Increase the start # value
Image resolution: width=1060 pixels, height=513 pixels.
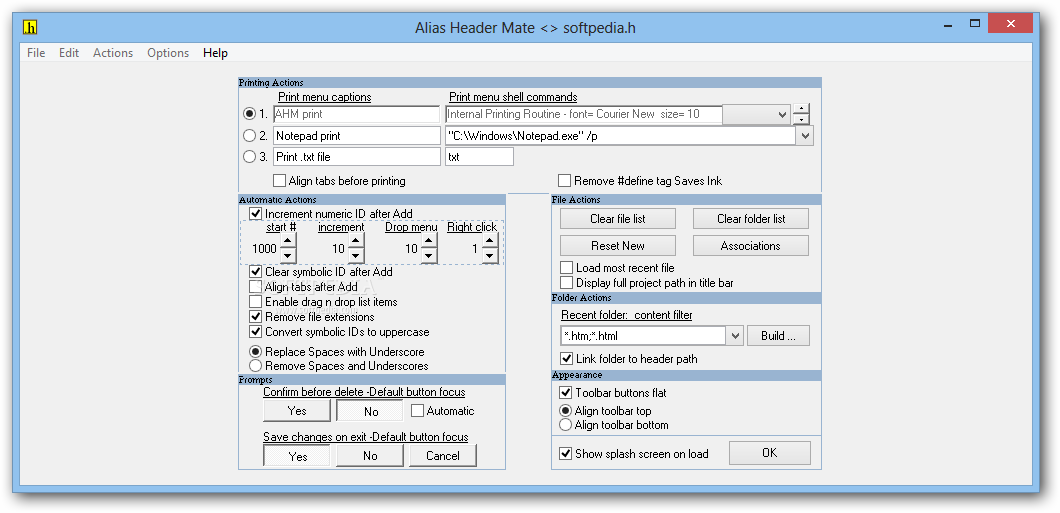288,242
